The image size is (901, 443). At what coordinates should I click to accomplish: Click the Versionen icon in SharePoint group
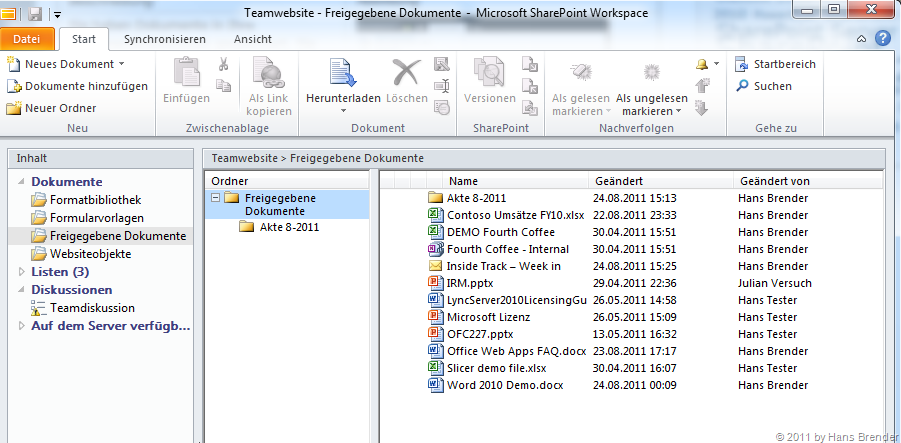click(489, 73)
